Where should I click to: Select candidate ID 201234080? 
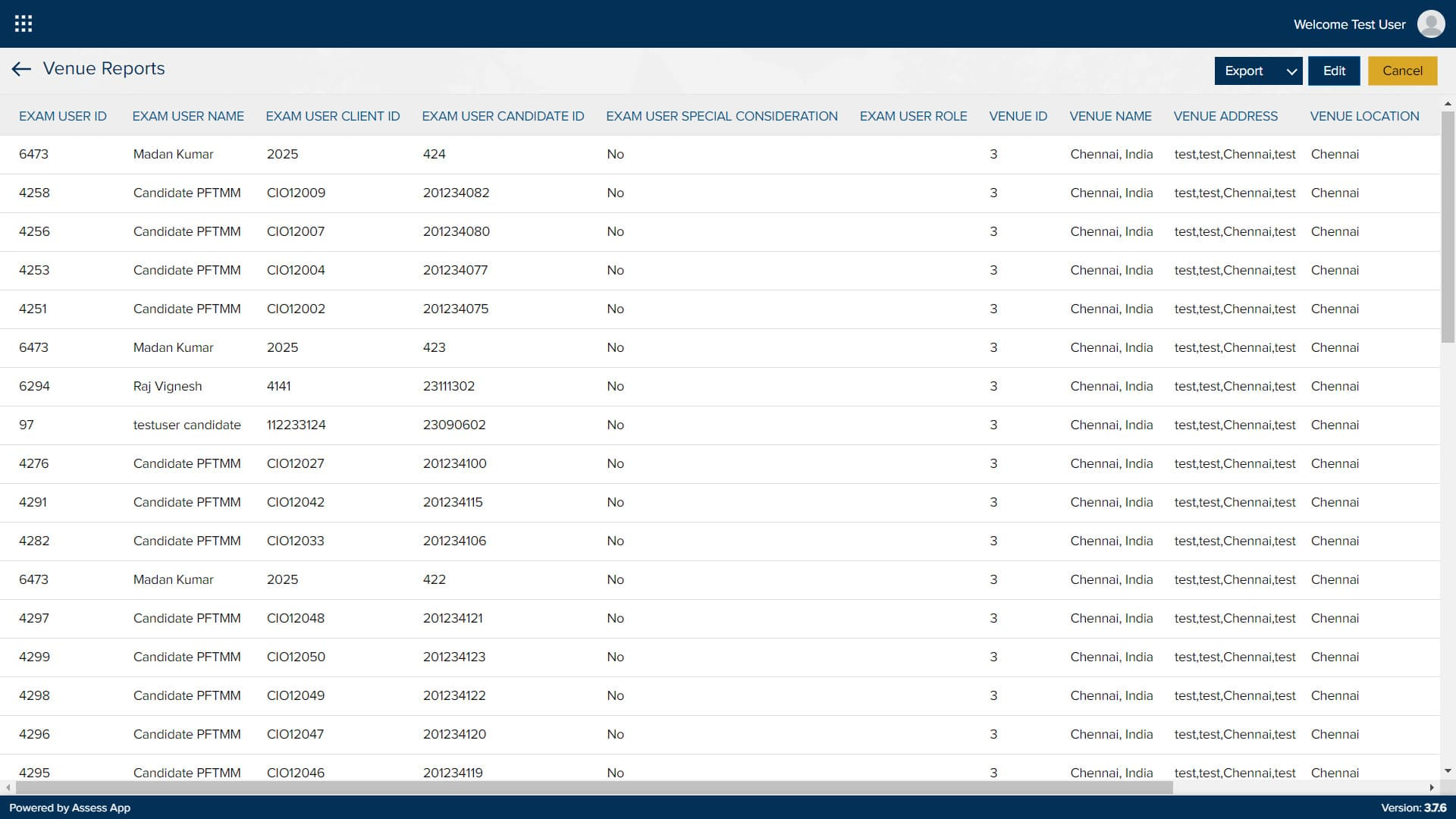pyautogui.click(x=456, y=231)
